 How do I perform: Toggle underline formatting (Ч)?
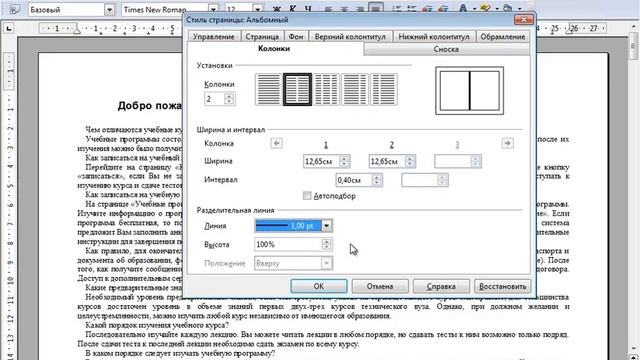coord(308,9)
